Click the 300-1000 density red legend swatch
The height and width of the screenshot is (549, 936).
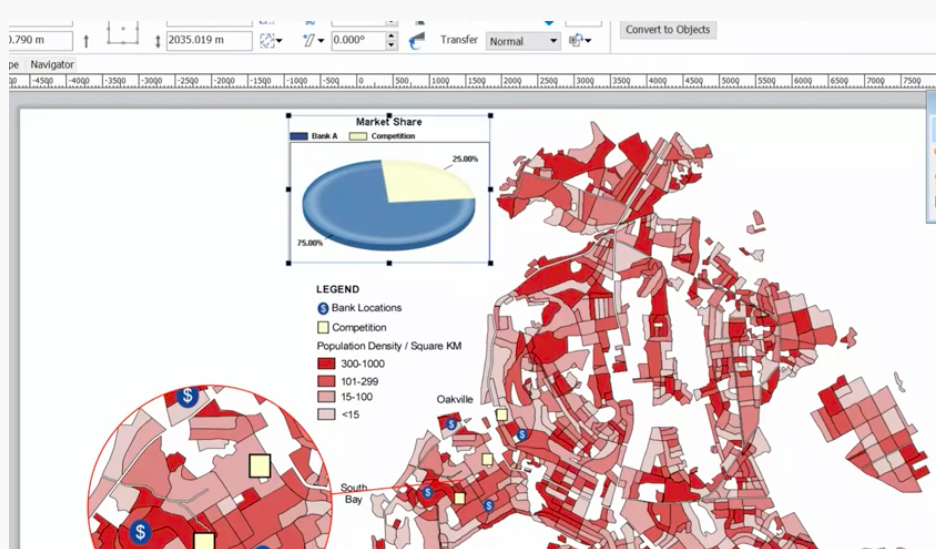326,365
